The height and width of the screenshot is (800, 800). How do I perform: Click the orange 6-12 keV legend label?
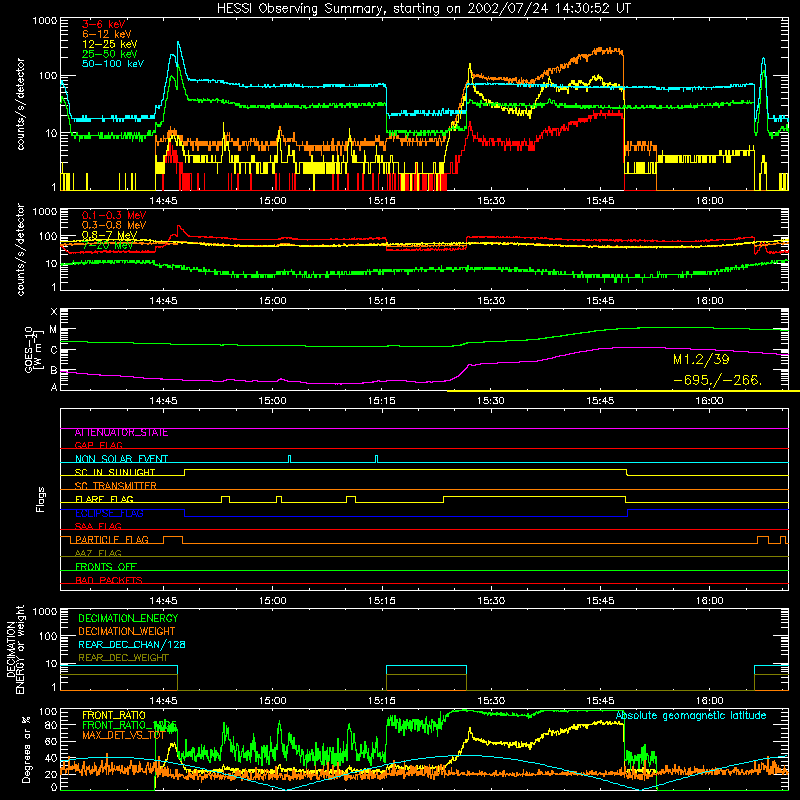[x=107, y=34]
